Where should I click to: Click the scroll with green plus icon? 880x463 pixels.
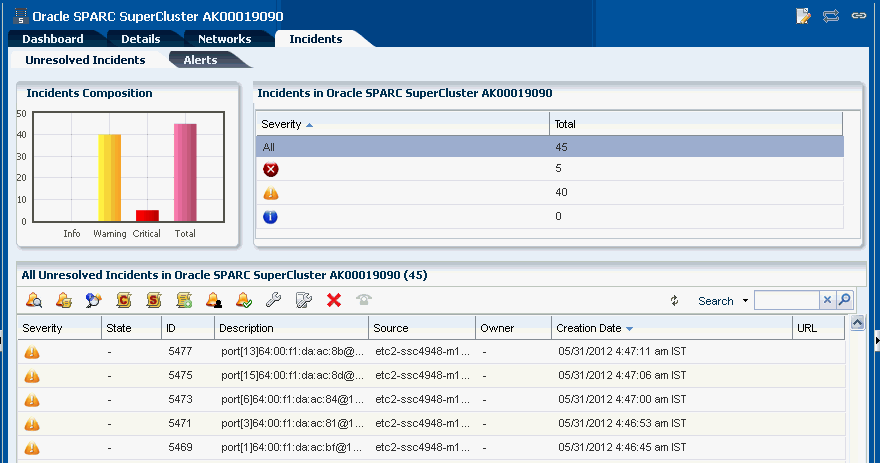184,300
